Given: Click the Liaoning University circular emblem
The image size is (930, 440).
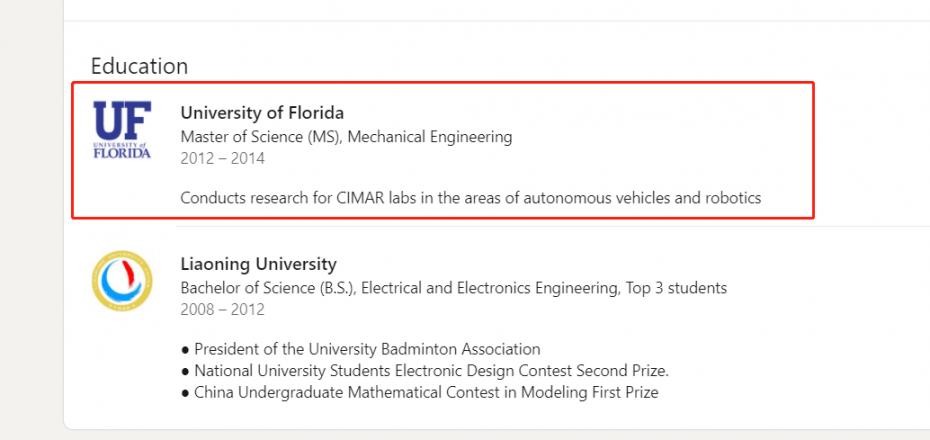Looking at the screenshot, I should click(122, 280).
